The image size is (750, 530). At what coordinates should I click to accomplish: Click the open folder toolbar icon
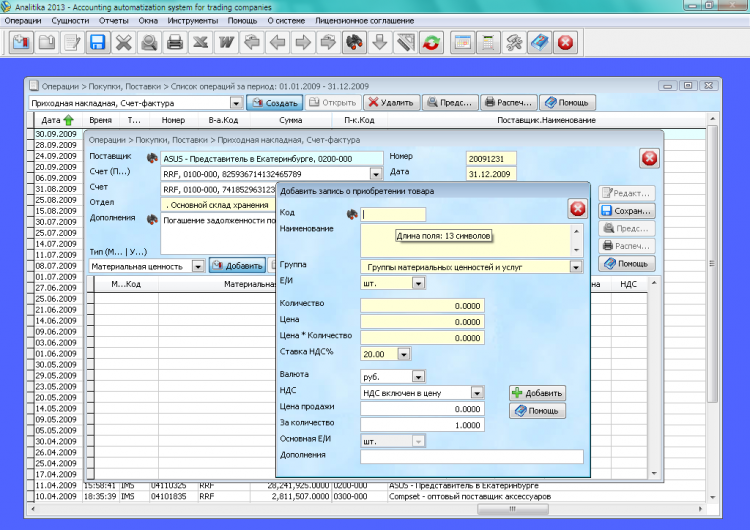(47, 43)
